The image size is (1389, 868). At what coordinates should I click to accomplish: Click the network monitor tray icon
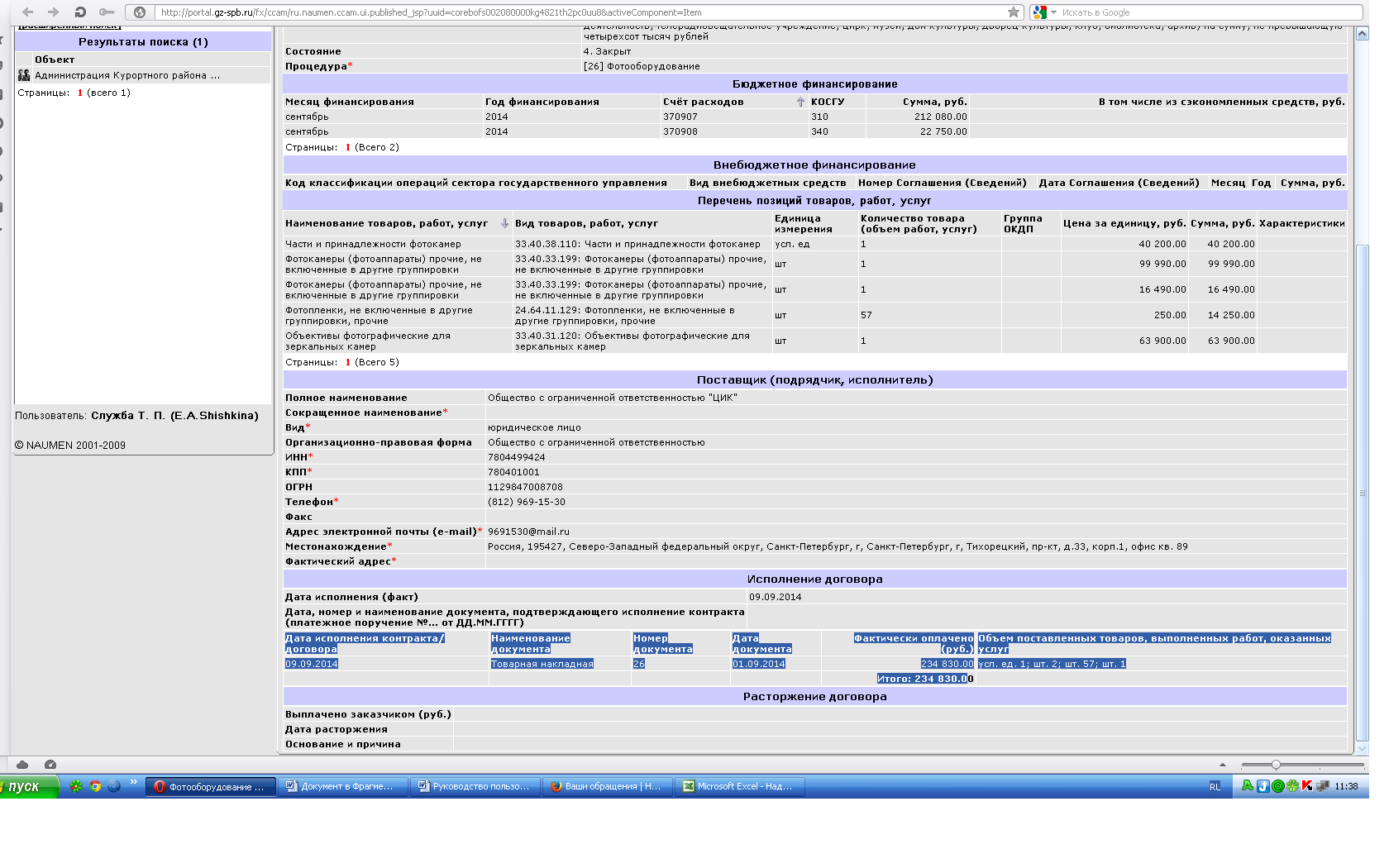point(1323,786)
